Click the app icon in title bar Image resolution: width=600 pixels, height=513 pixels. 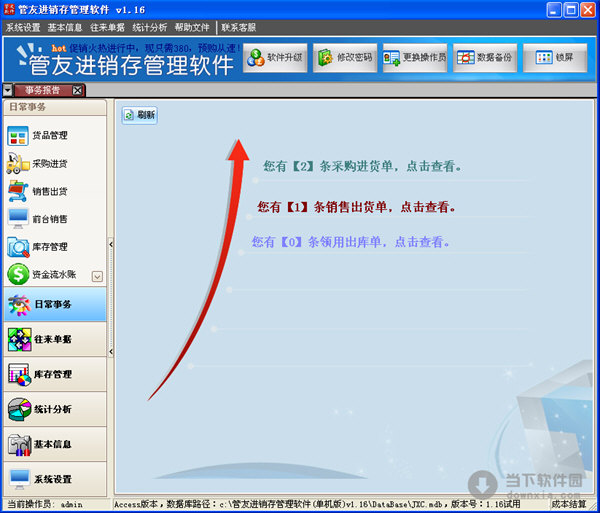tap(9, 9)
